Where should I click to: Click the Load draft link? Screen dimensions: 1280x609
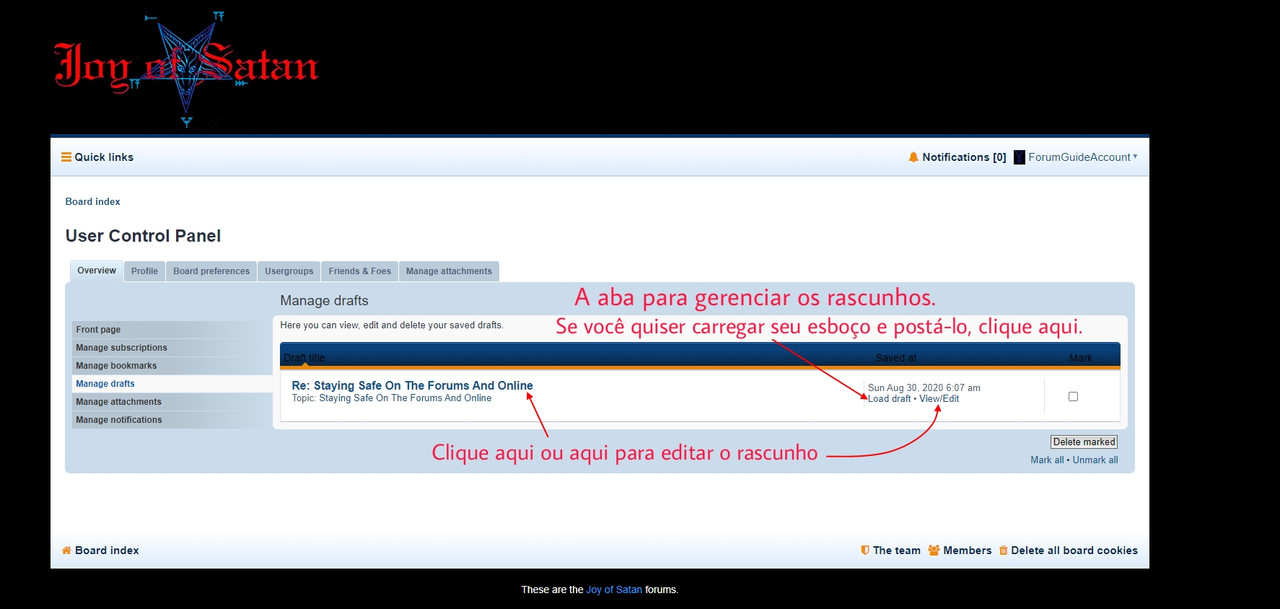(889, 399)
